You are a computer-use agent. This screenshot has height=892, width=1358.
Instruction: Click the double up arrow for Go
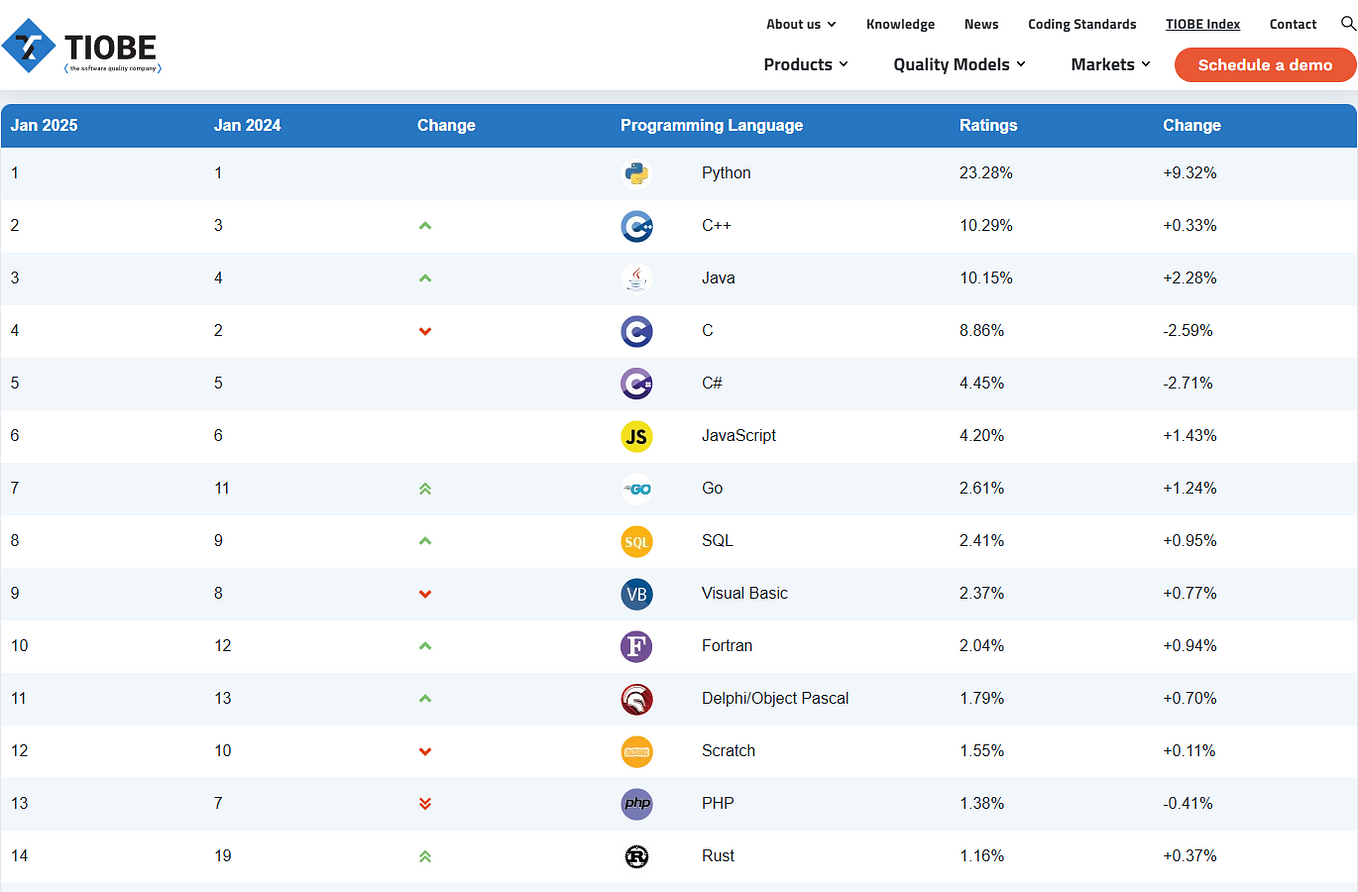pyautogui.click(x=425, y=488)
